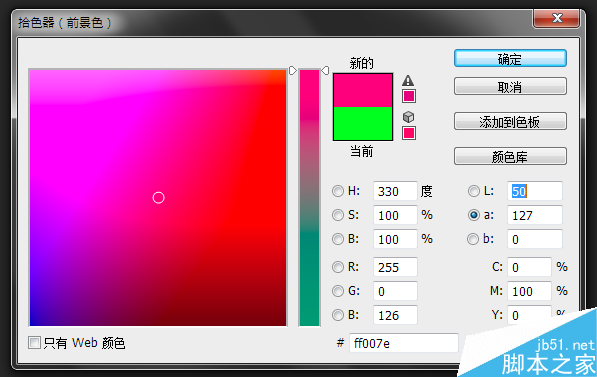Click the Lab b field showing 0
The height and width of the screenshot is (377, 597).
click(535, 239)
